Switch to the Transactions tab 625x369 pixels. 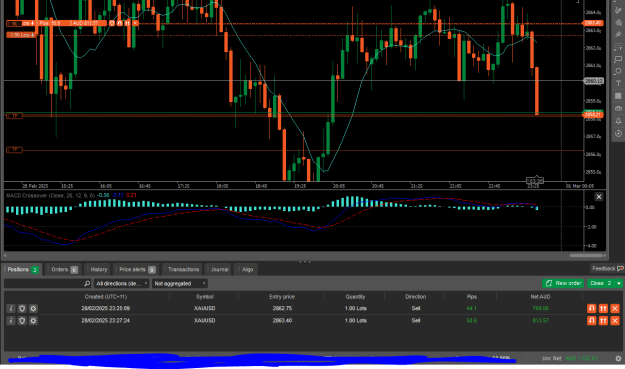pyautogui.click(x=183, y=270)
